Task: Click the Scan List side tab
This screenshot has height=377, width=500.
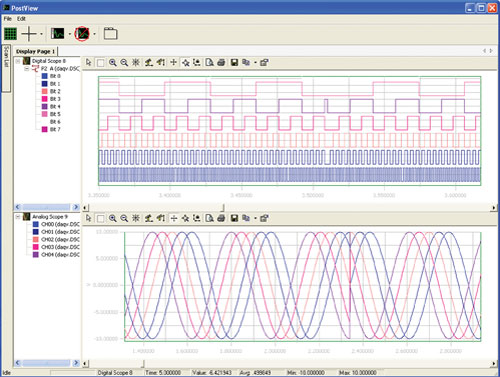Action: coord(6,68)
